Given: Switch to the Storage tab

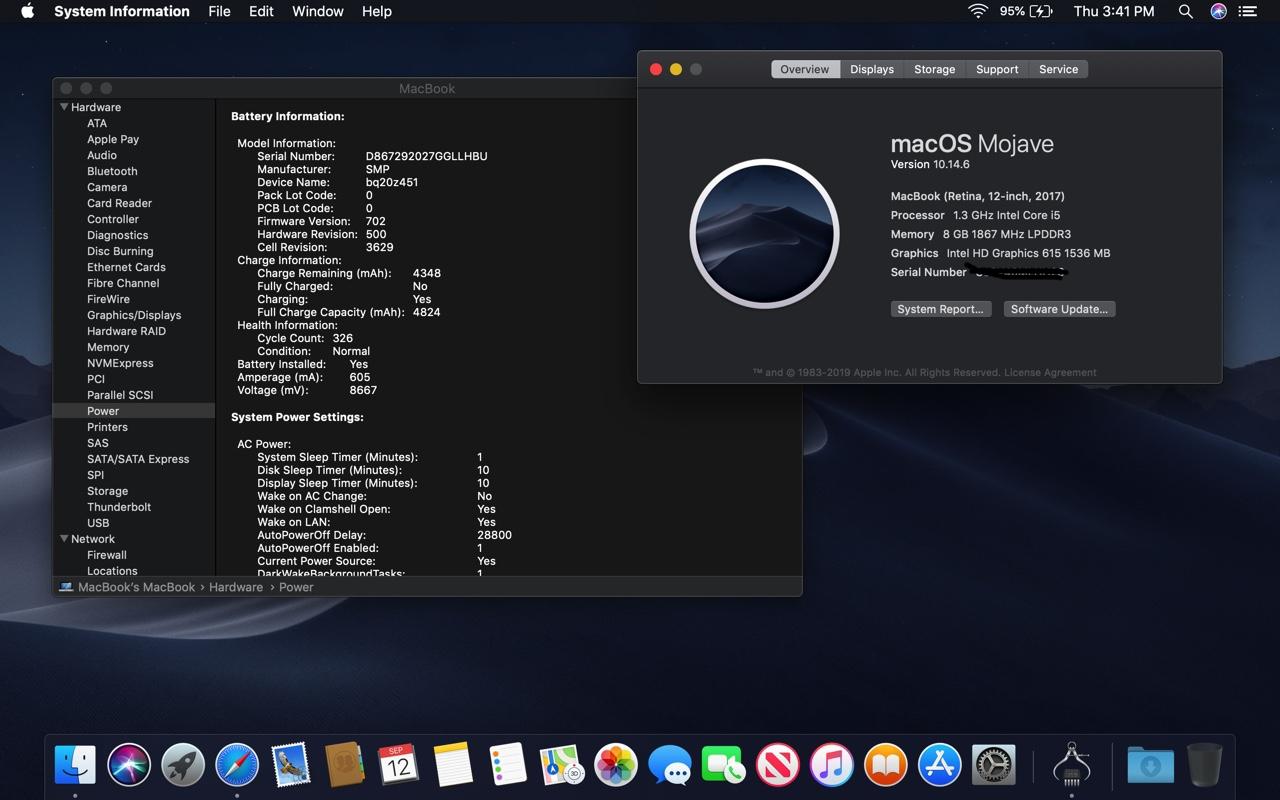Looking at the screenshot, I should click(x=934, y=69).
